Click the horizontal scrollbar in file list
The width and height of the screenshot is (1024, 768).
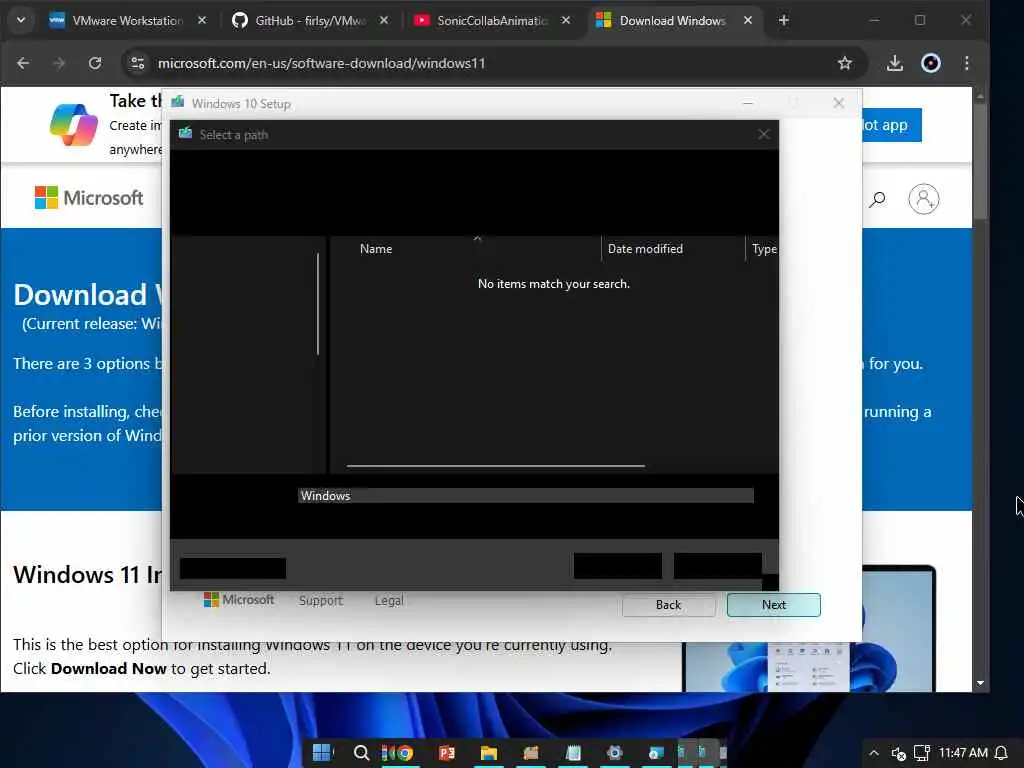point(496,466)
